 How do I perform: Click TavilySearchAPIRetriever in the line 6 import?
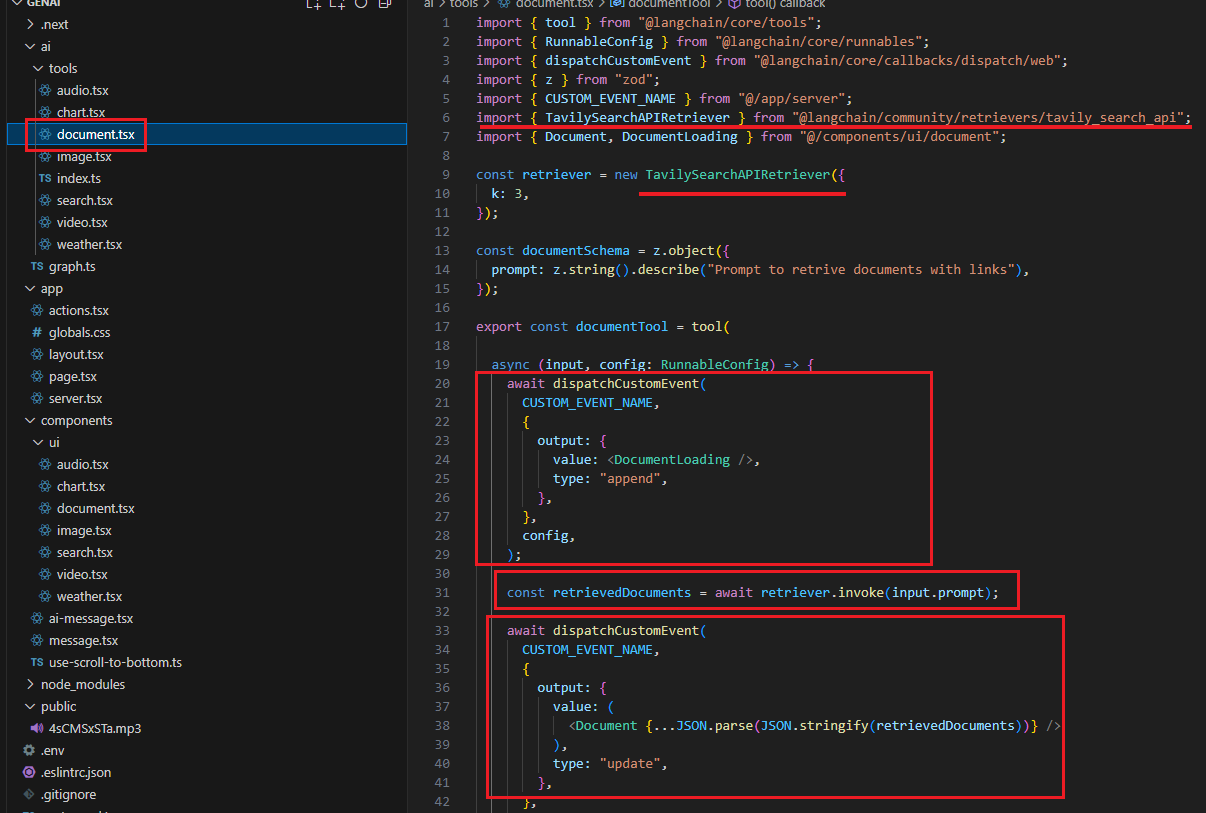coord(637,118)
